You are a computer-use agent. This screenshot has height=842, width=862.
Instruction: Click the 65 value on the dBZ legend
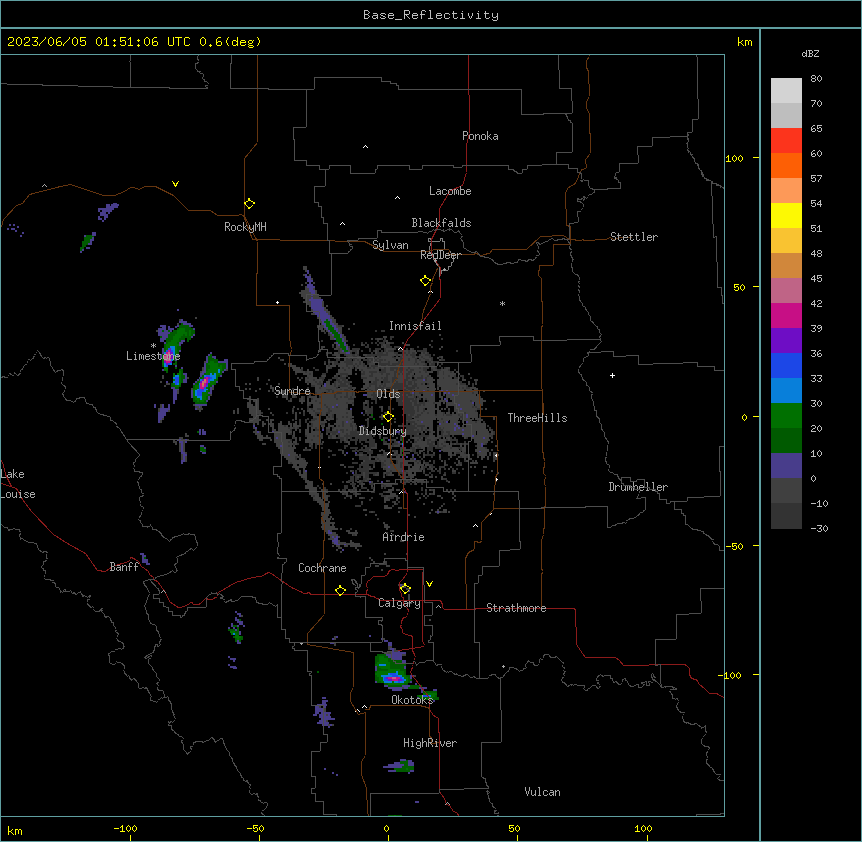(x=816, y=129)
